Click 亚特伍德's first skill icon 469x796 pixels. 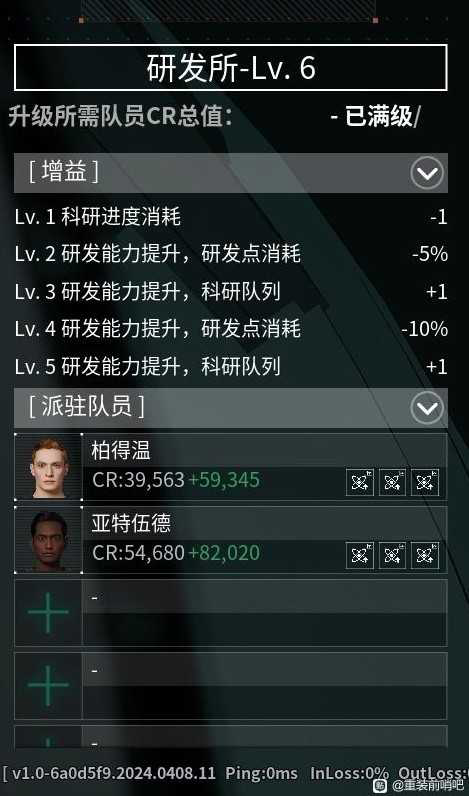click(360, 555)
